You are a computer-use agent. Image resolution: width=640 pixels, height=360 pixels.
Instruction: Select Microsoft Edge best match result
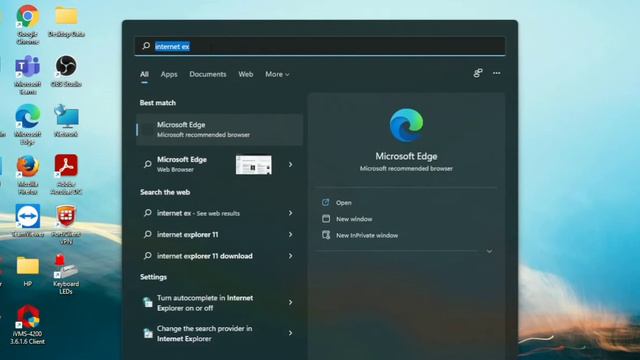pos(219,129)
